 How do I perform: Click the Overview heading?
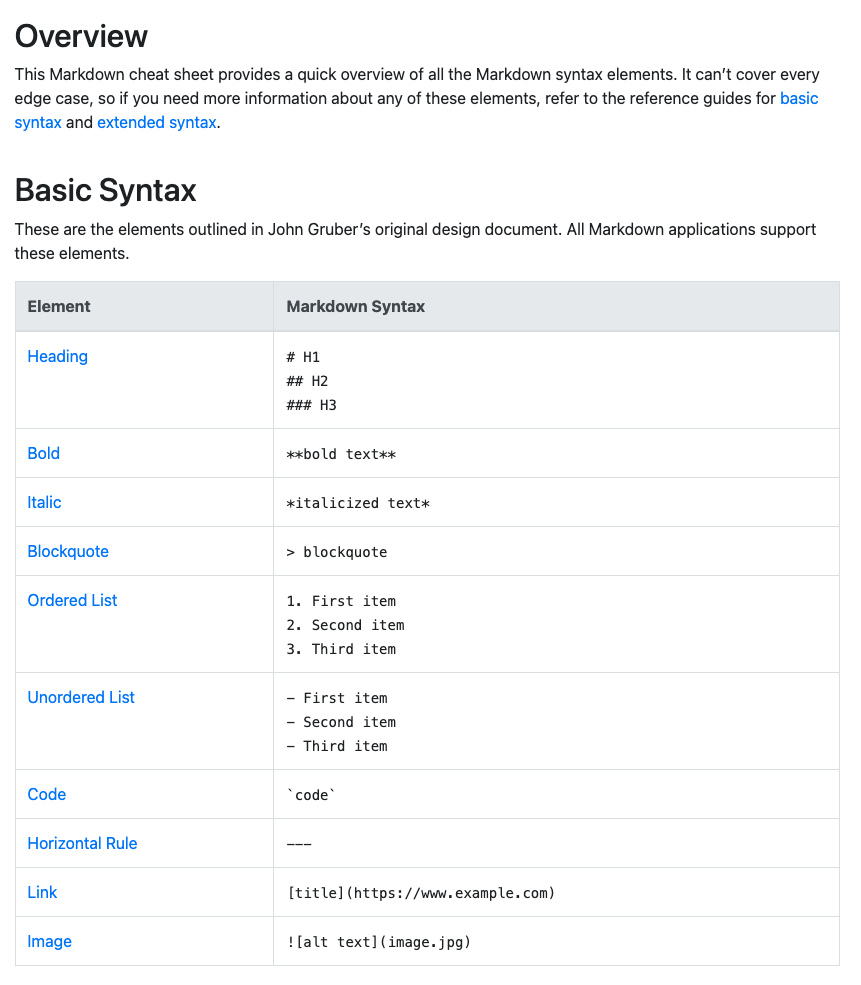coord(81,37)
